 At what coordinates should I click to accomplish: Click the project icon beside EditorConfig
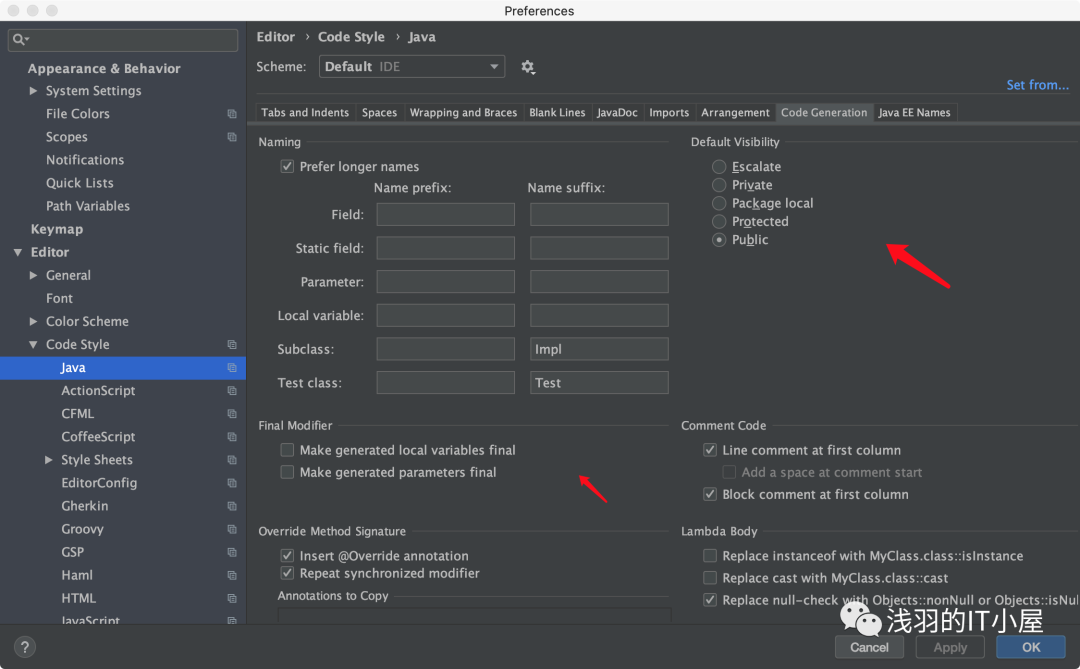(232, 483)
